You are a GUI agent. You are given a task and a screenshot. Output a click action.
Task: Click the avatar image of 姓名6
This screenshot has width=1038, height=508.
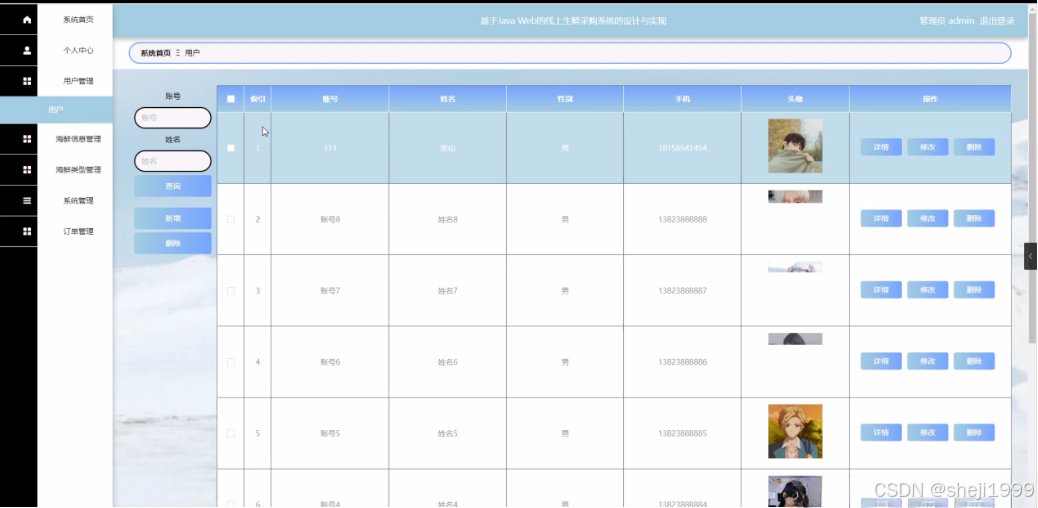[x=795, y=338]
